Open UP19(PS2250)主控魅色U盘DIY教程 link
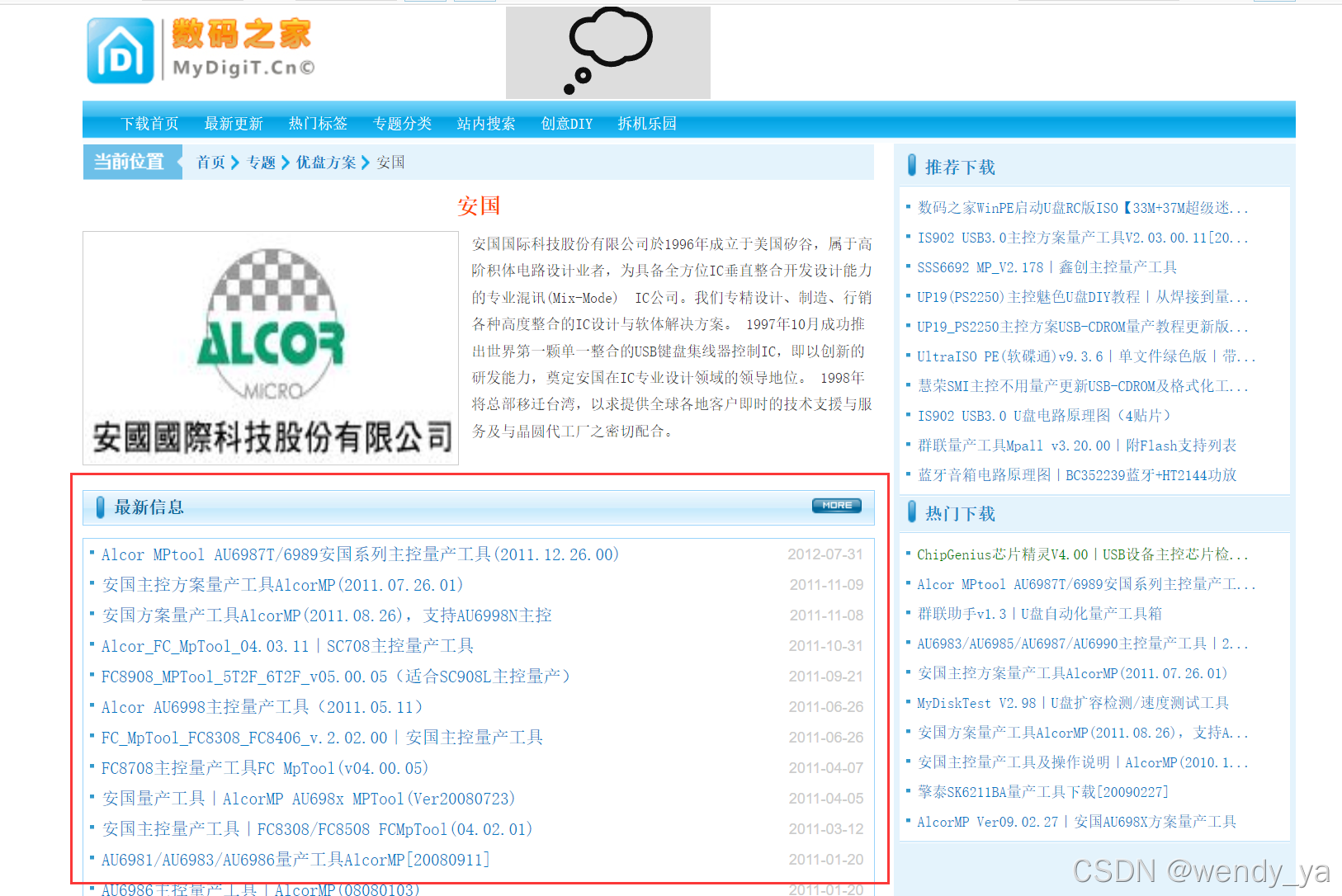Viewport: 1342px width, 896px height. (x=1083, y=297)
